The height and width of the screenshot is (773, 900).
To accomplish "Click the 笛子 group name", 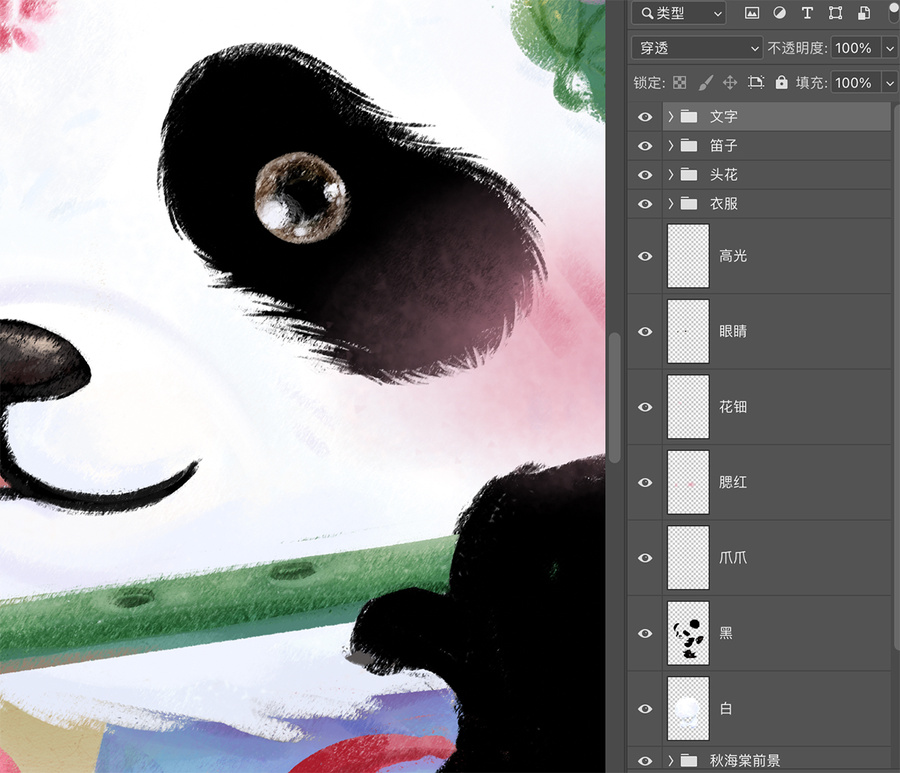I will tap(724, 146).
